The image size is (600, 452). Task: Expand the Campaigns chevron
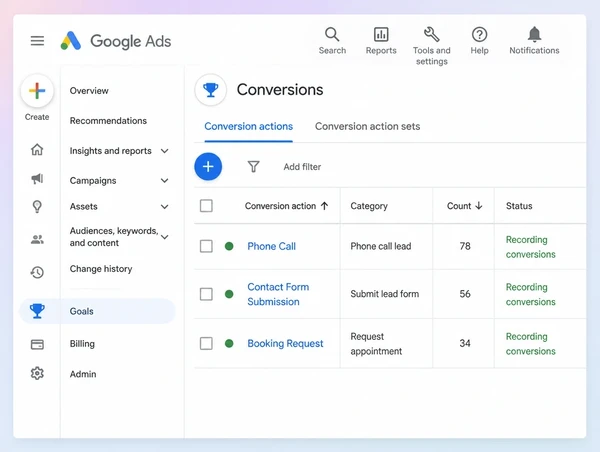pyautogui.click(x=165, y=181)
